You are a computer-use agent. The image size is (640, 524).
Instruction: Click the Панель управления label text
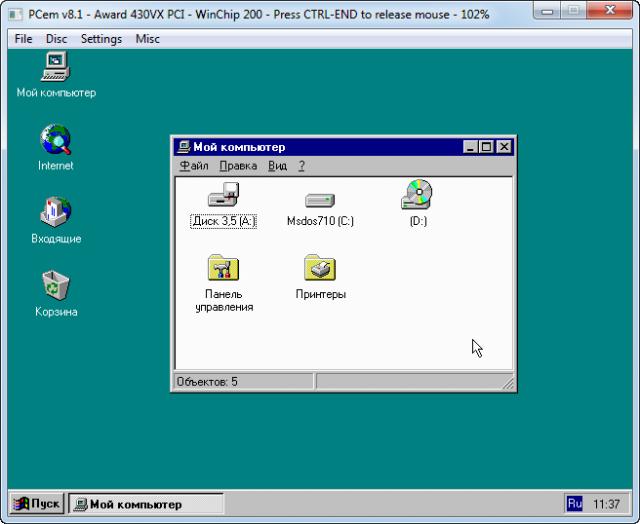click(x=224, y=301)
